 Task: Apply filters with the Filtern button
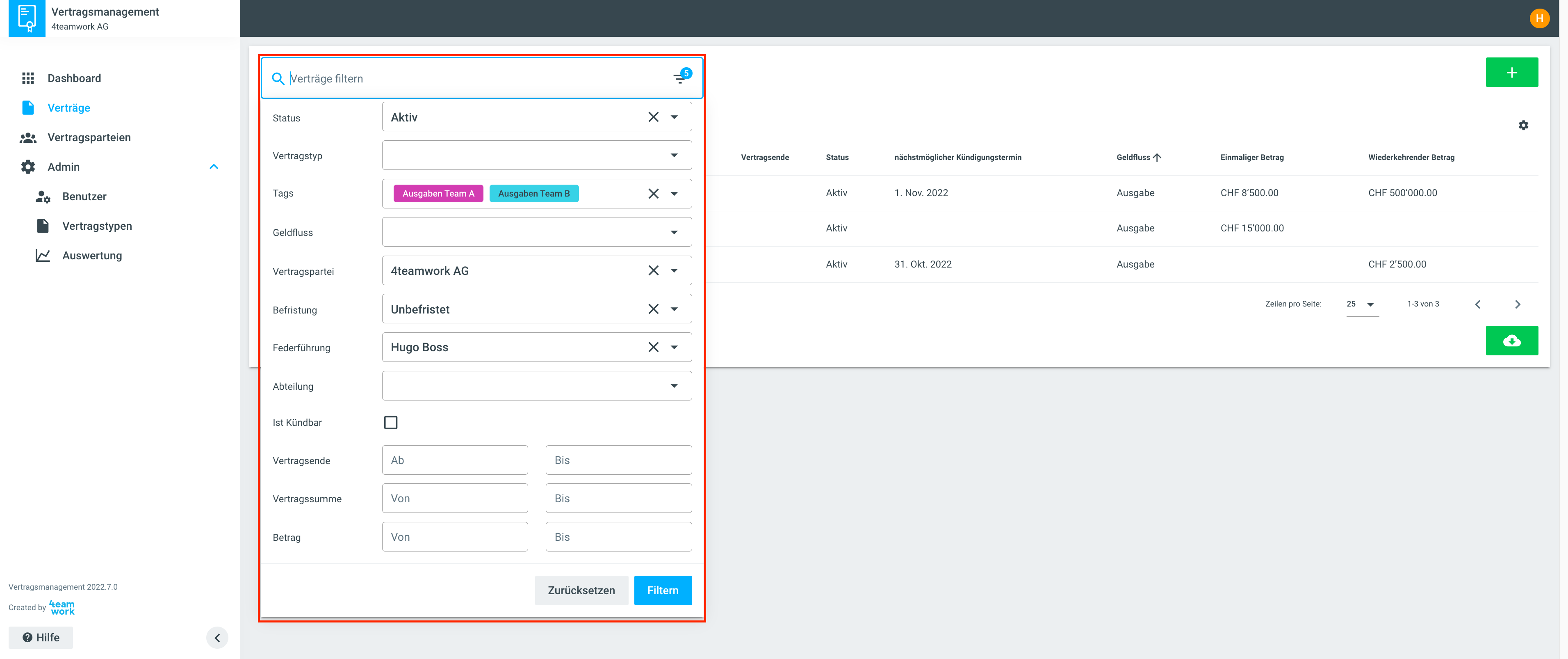(x=662, y=590)
